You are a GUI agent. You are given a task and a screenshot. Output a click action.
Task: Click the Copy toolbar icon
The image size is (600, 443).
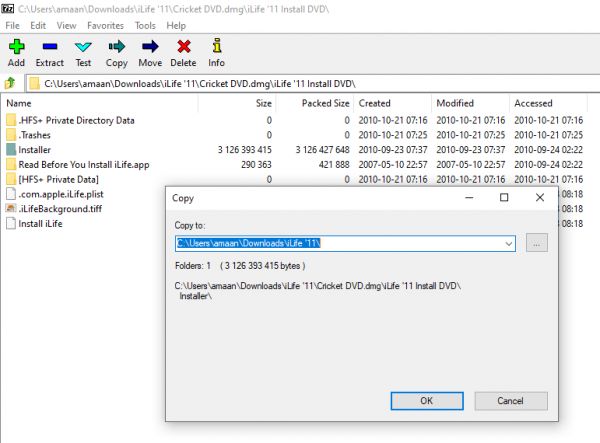tap(116, 46)
